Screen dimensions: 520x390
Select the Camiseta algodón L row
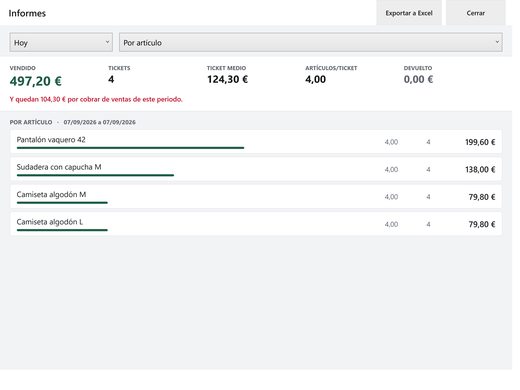256,224
